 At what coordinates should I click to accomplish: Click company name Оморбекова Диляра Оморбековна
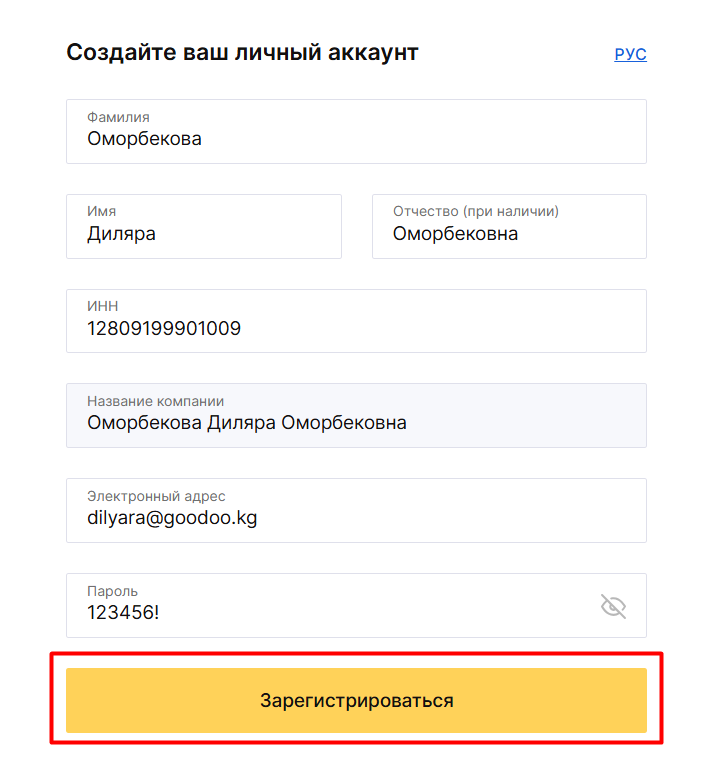(247, 423)
